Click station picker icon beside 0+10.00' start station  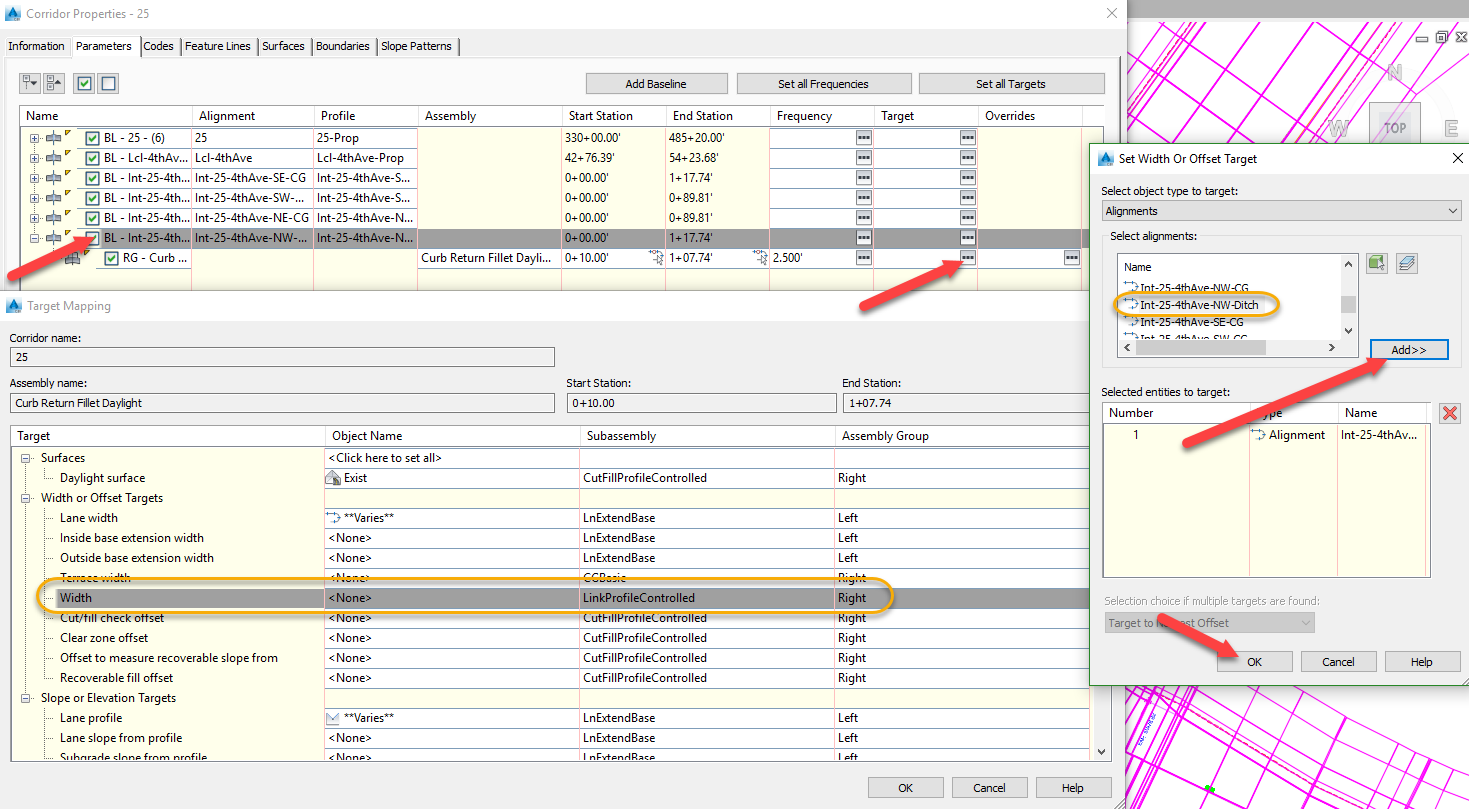[x=656, y=258]
